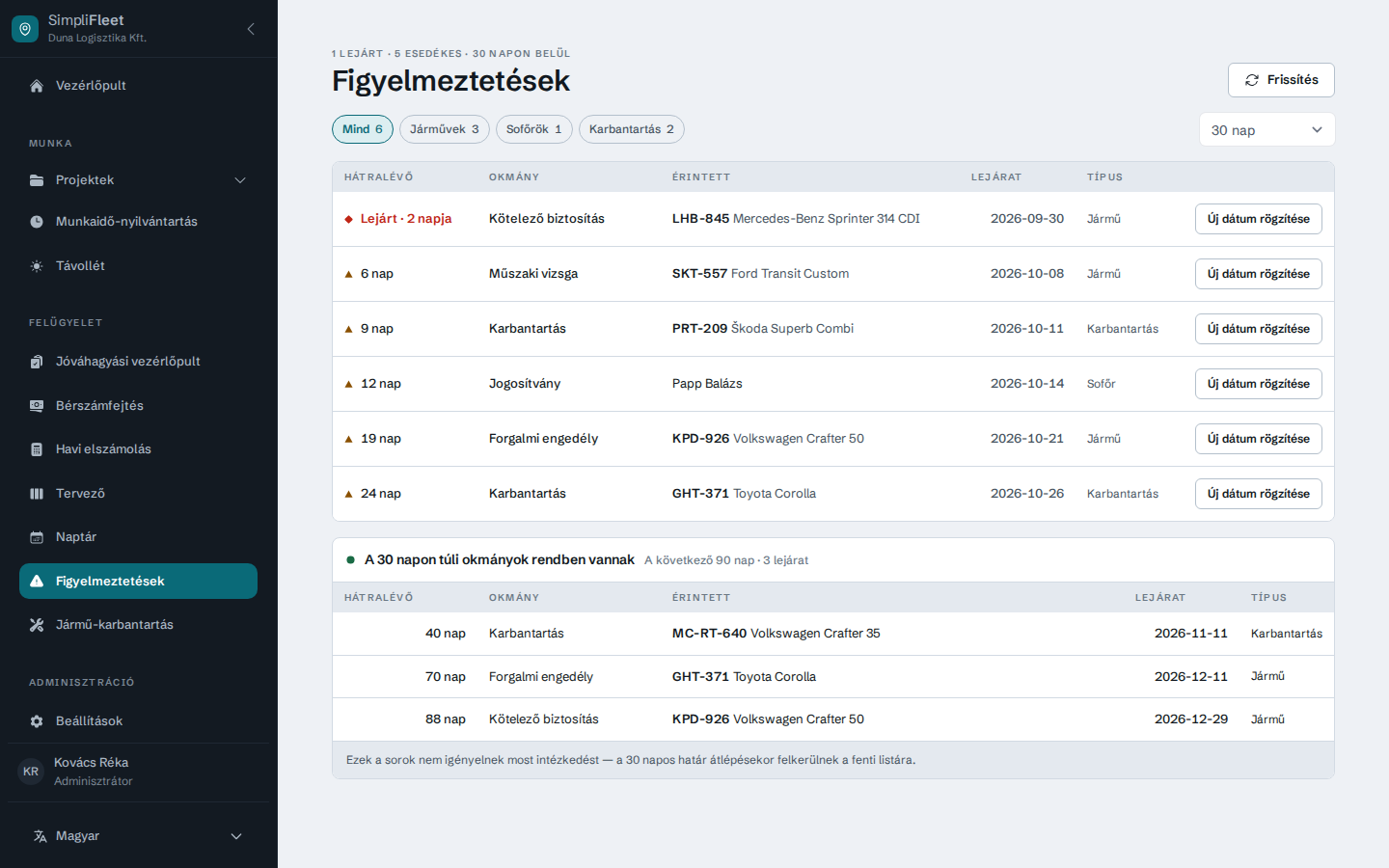Record new date for Papp Balázs license
The height and width of the screenshot is (868, 1389).
click(x=1259, y=384)
